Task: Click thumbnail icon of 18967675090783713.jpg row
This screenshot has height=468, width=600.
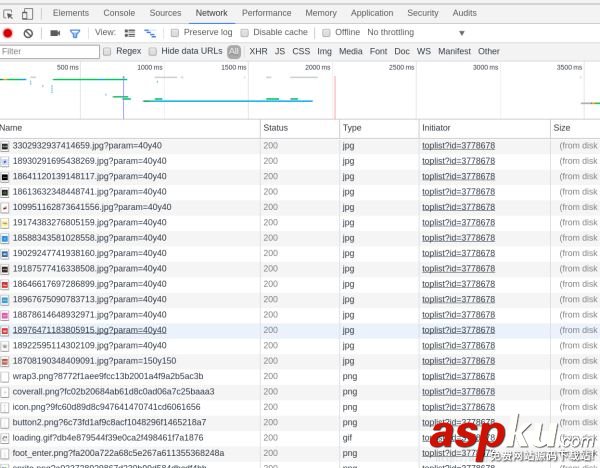Action: [5, 300]
